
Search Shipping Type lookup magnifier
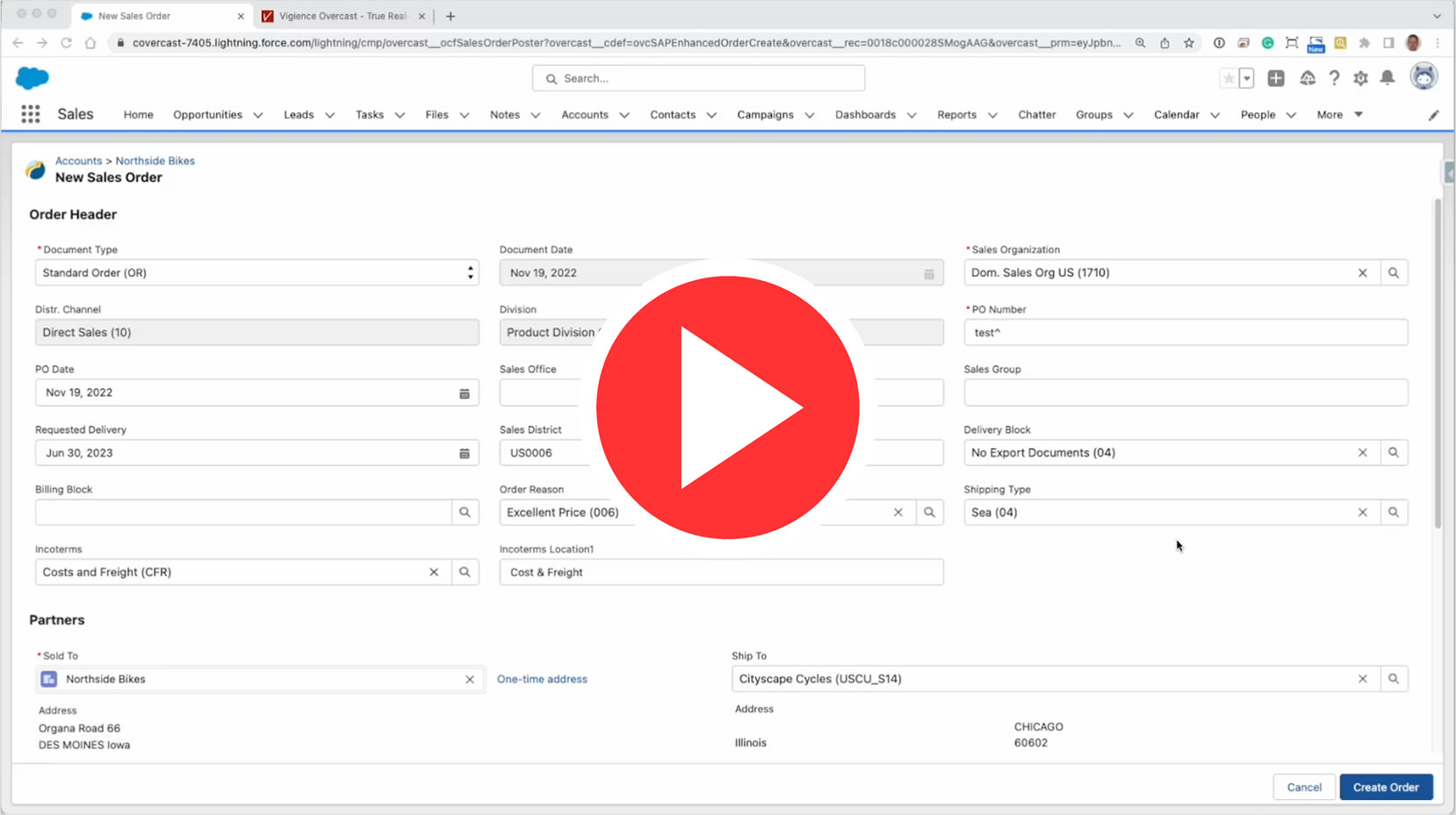coord(1394,513)
